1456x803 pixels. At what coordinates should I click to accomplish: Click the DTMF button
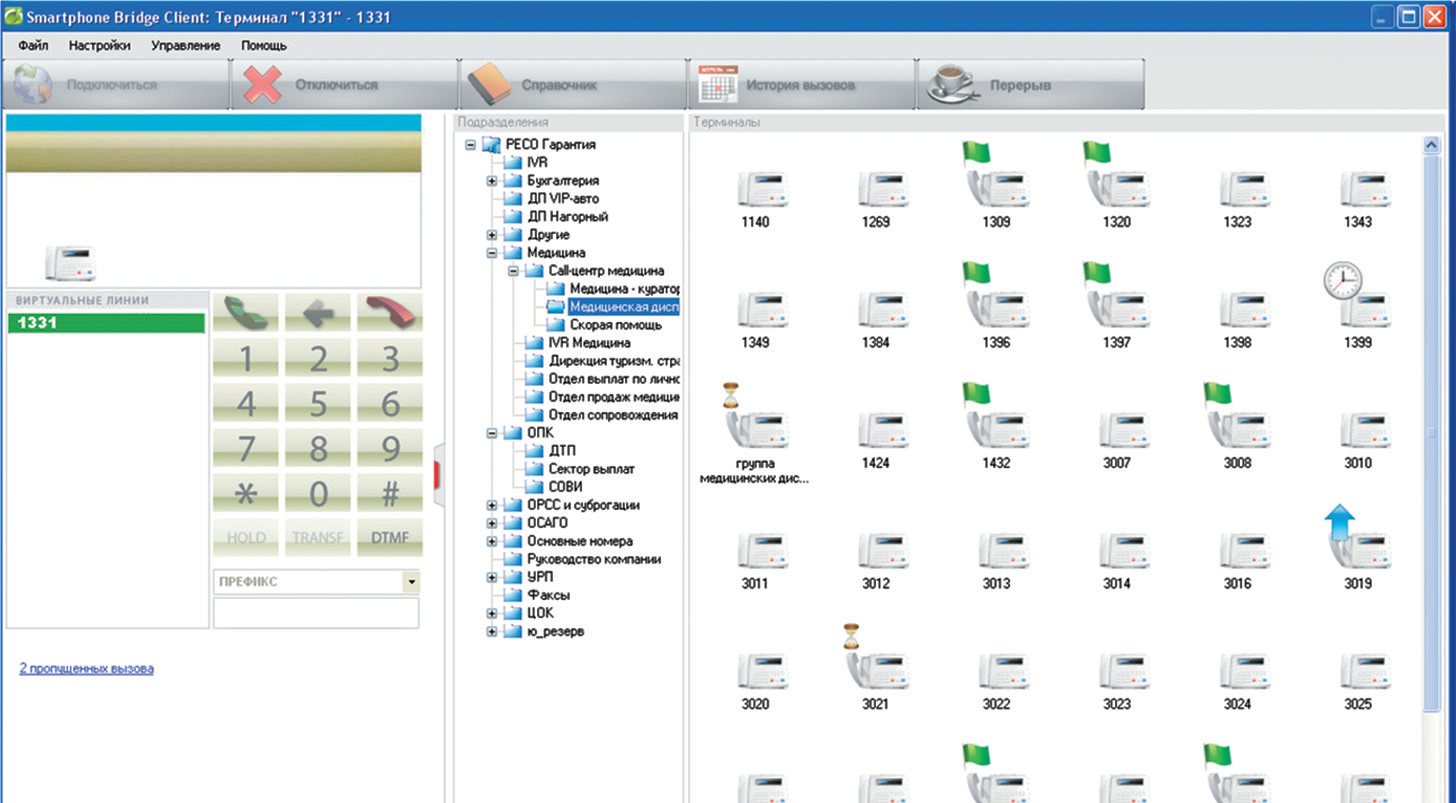(x=390, y=538)
